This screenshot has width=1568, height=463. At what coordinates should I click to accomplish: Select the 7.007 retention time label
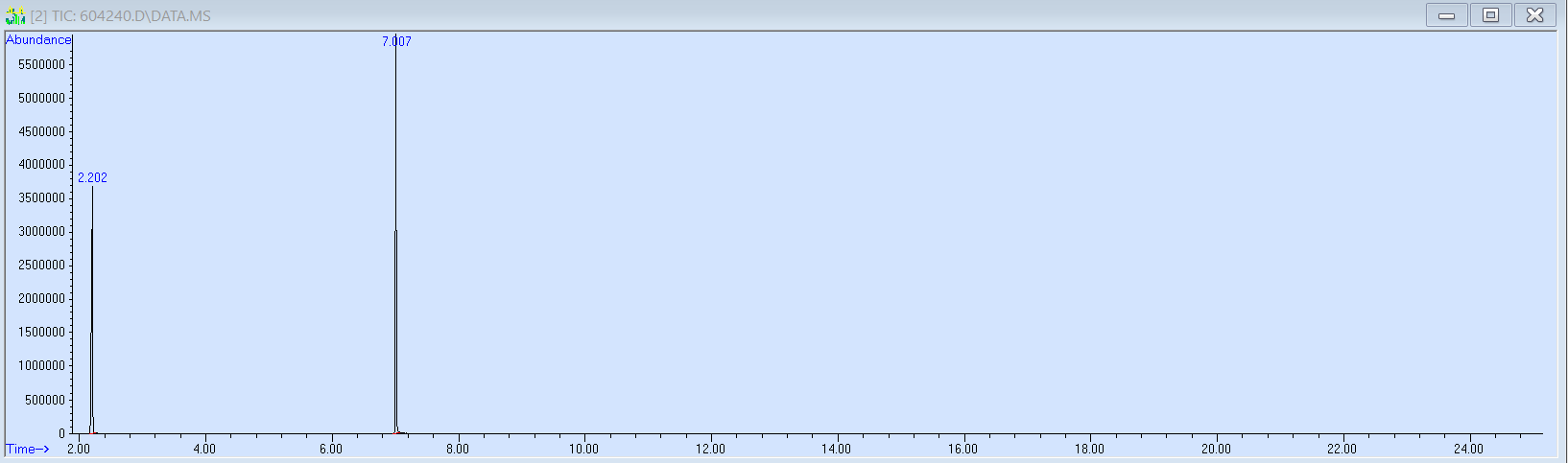(x=396, y=41)
